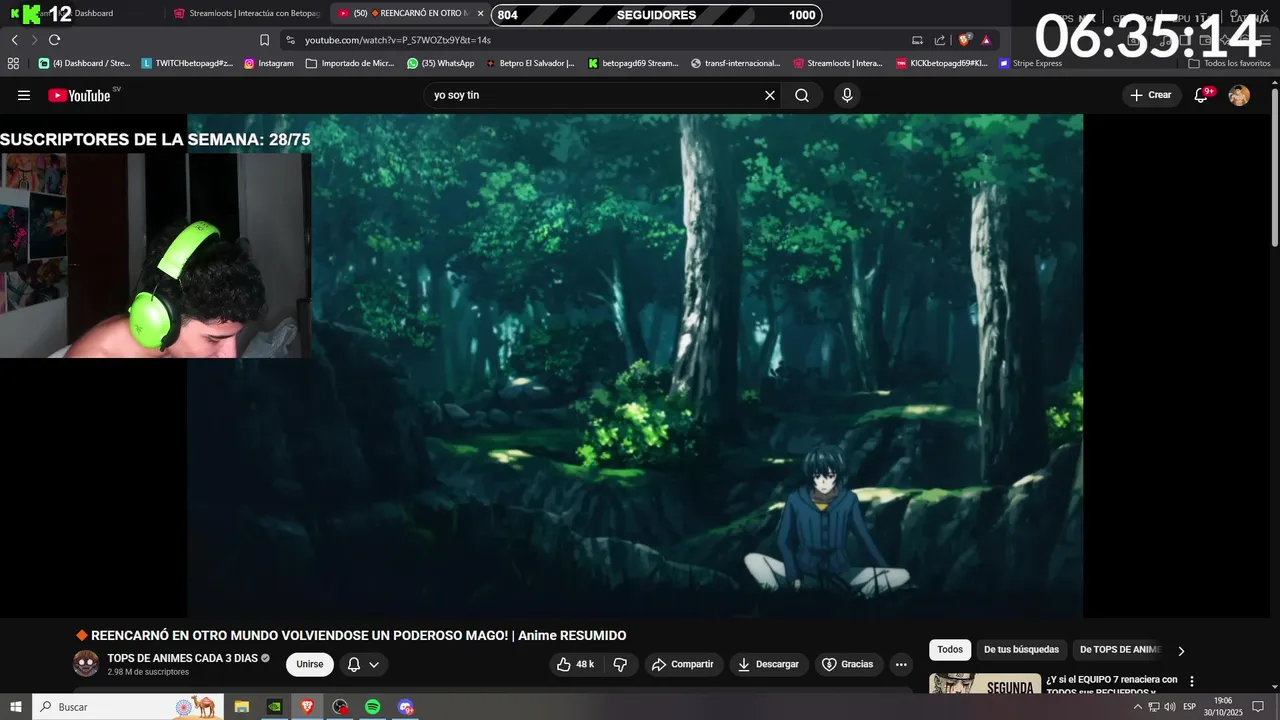Activate voice search microphone

847,95
